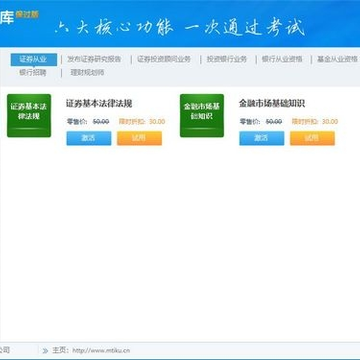Image resolution: width=360 pixels, height=360 pixels.
Task: Select the 证券从业 tab
Action: tap(34, 60)
